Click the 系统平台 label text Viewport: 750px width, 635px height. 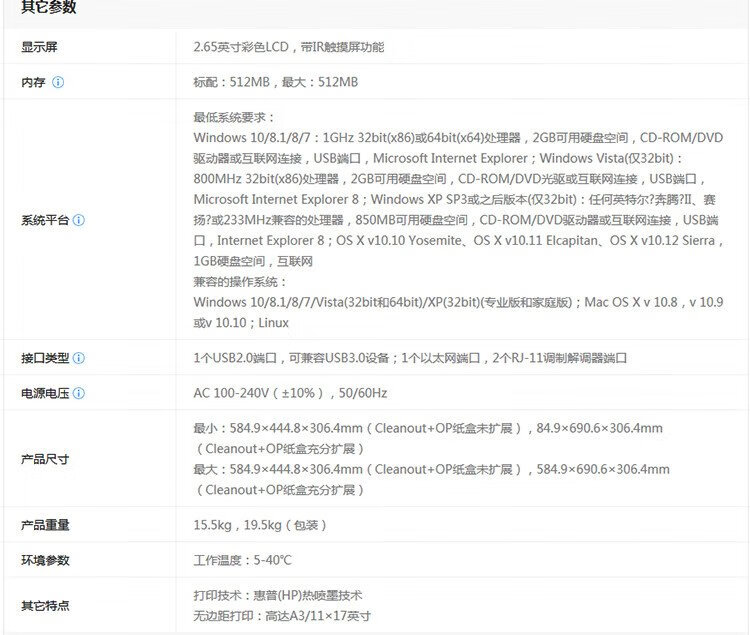pos(45,220)
